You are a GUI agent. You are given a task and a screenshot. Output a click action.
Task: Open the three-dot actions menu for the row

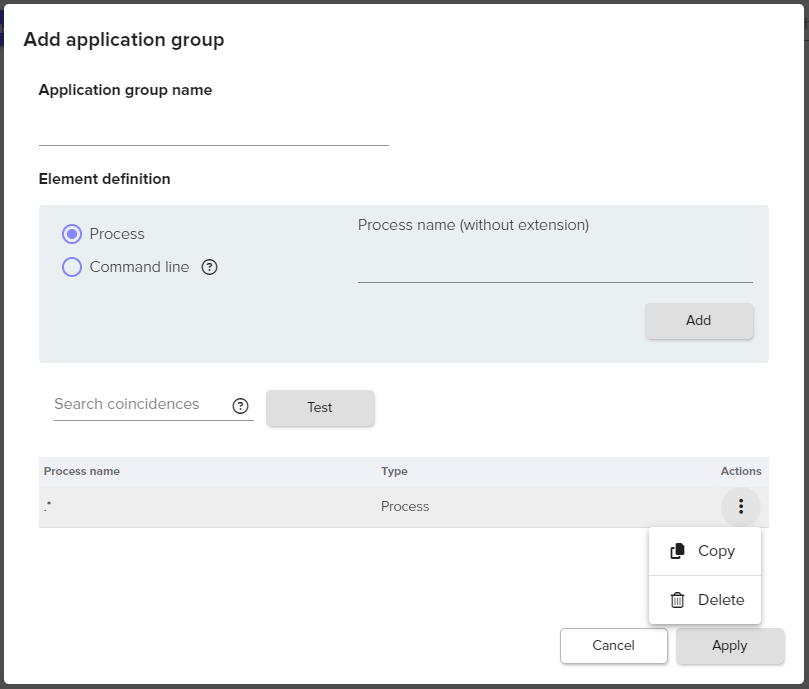pyautogui.click(x=740, y=507)
